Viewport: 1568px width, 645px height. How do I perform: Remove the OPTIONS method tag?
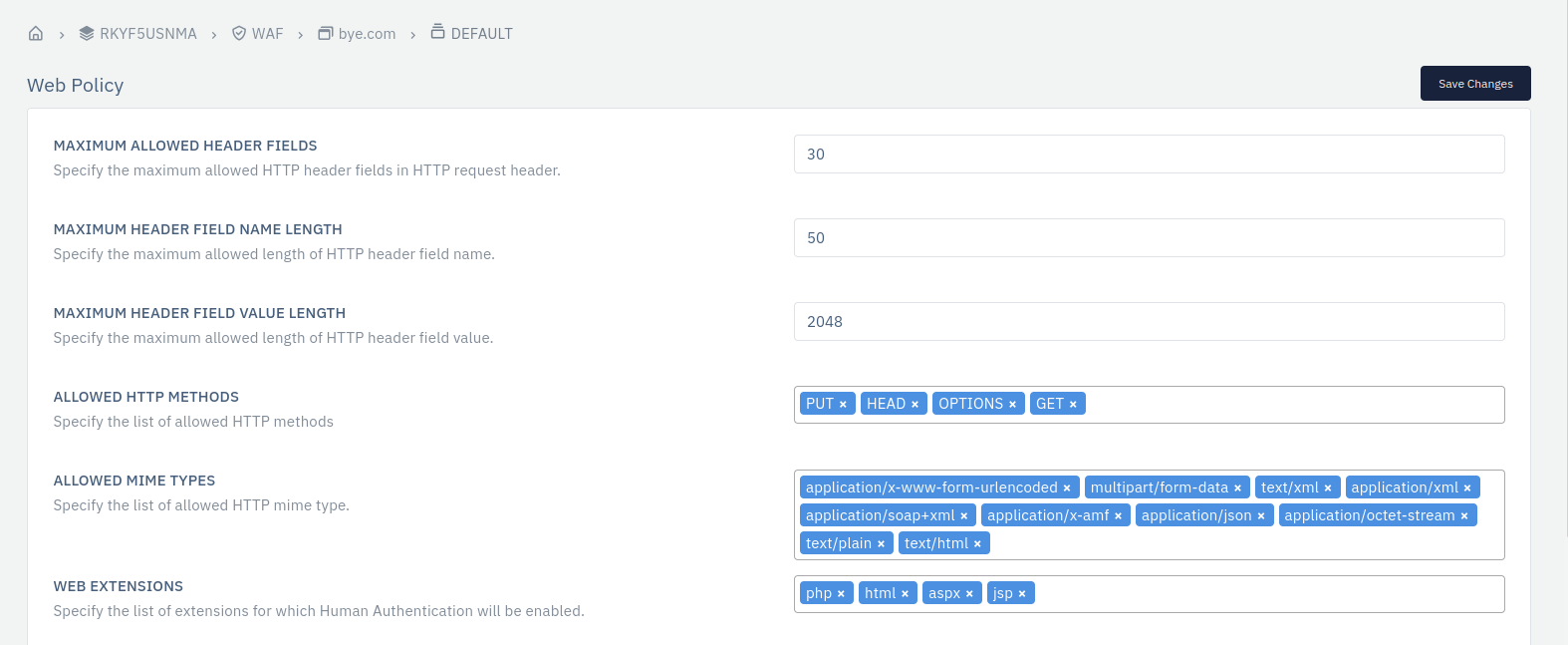click(x=1012, y=405)
